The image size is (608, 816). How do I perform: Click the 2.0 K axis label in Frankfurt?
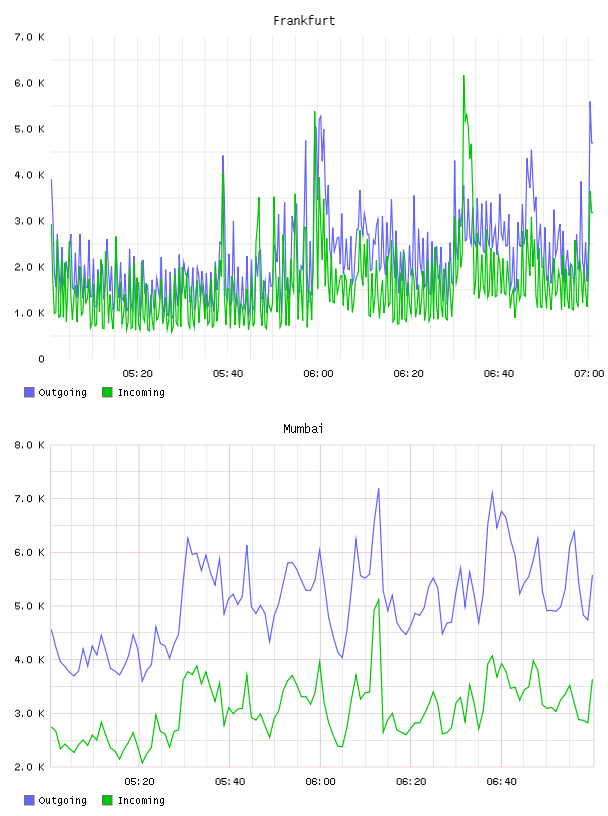pos(30,267)
